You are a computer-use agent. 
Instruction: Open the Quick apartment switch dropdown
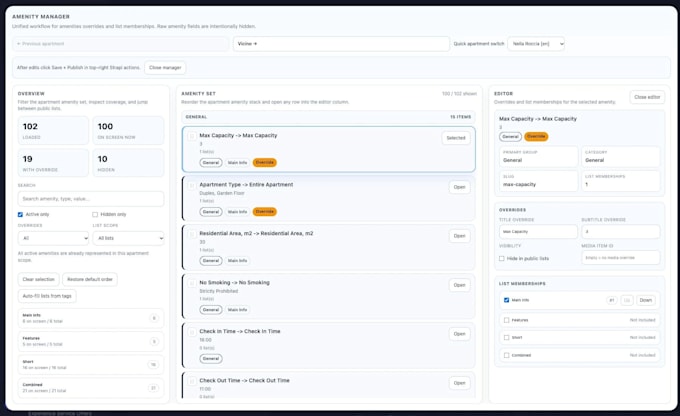[536, 44]
